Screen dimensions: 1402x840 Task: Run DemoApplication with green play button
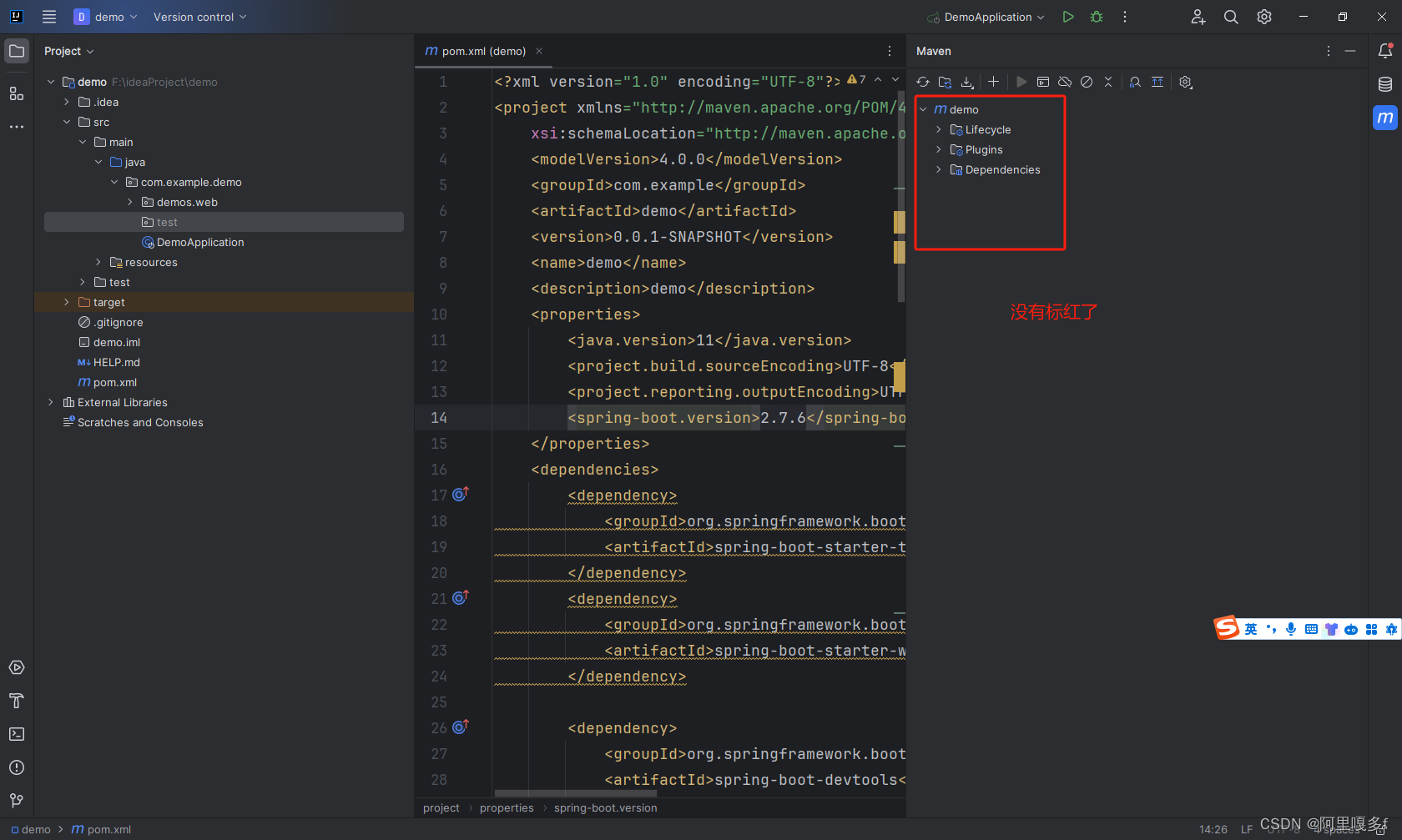(x=1068, y=17)
